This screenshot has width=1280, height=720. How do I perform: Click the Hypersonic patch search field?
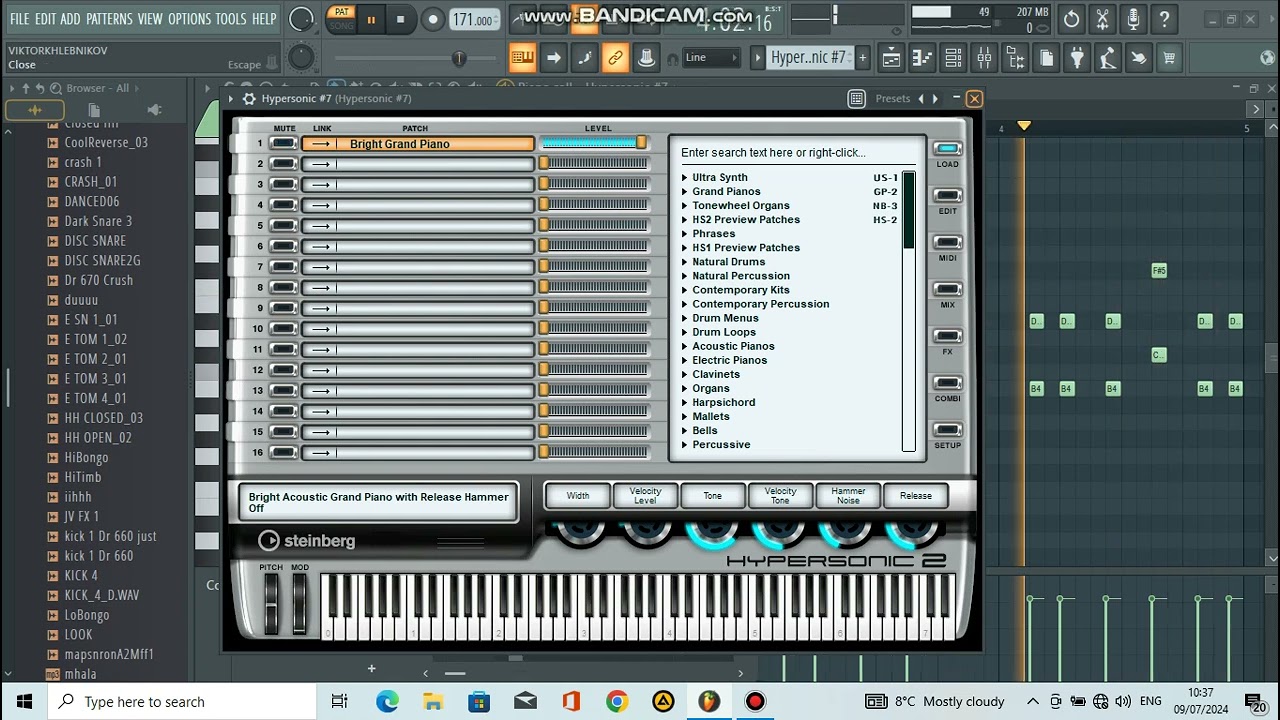pos(796,153)
